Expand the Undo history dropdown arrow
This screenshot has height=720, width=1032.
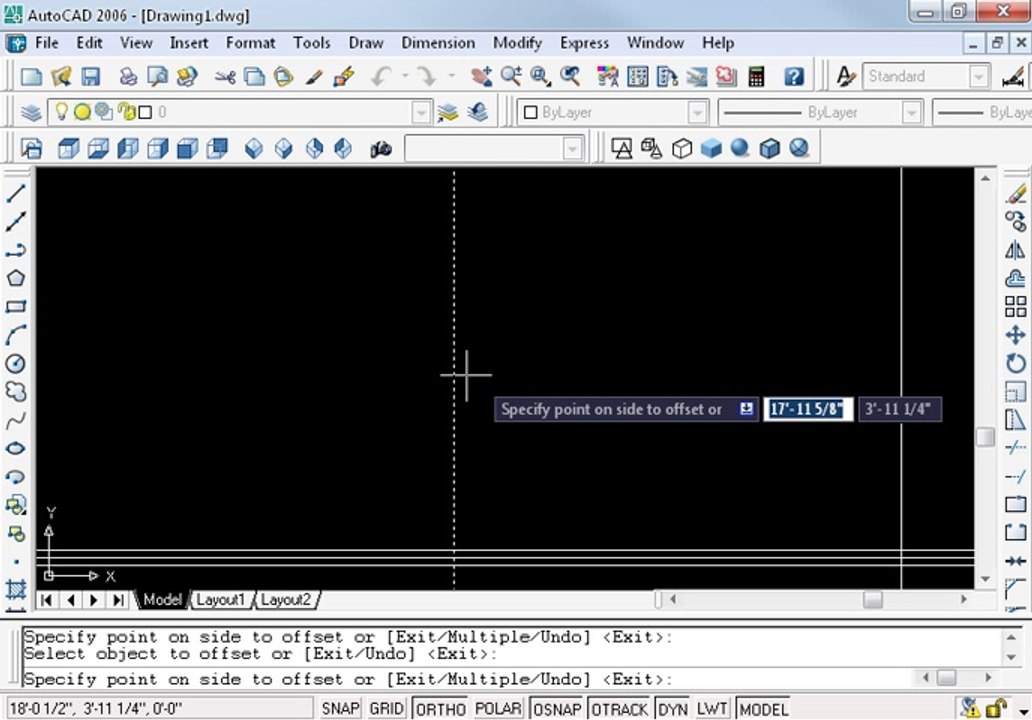405,76
